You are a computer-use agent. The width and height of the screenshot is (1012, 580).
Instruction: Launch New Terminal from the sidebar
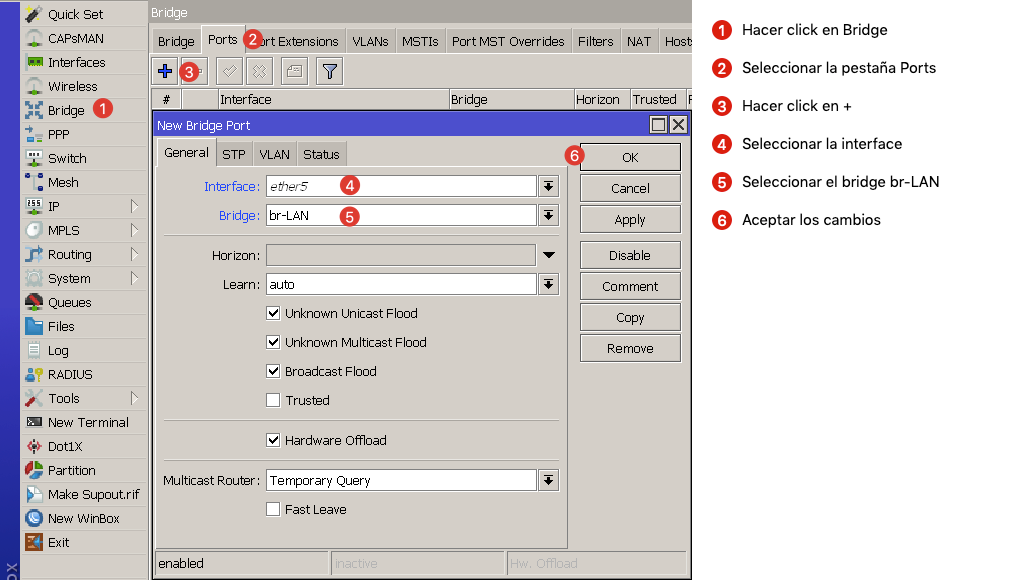point(87,422)
